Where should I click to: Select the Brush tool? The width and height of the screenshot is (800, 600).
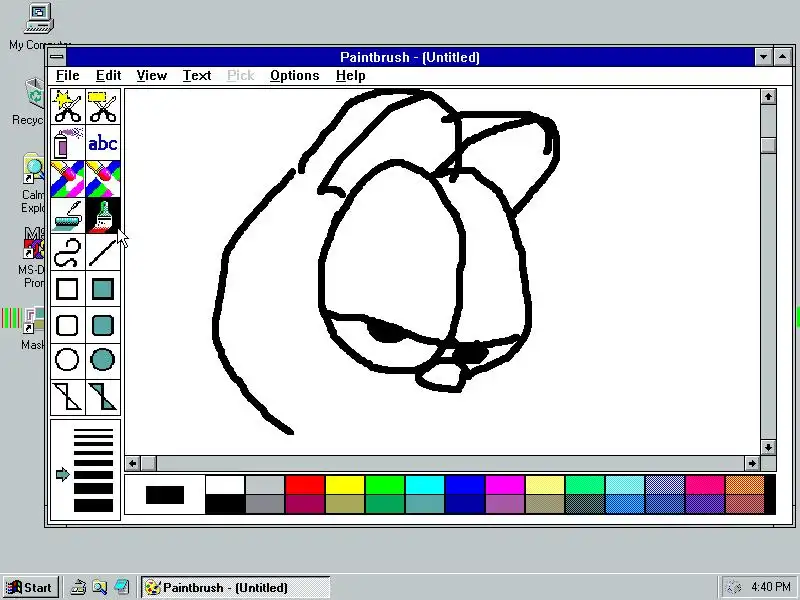(x=103, y=216)
